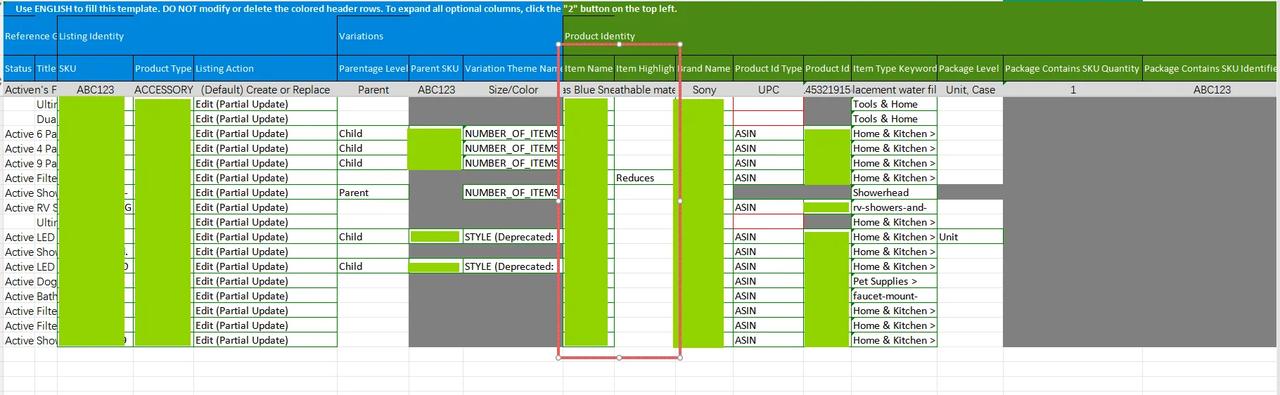
Task: Select the Size/Color variation theme cell
Action: coord(512,89)
